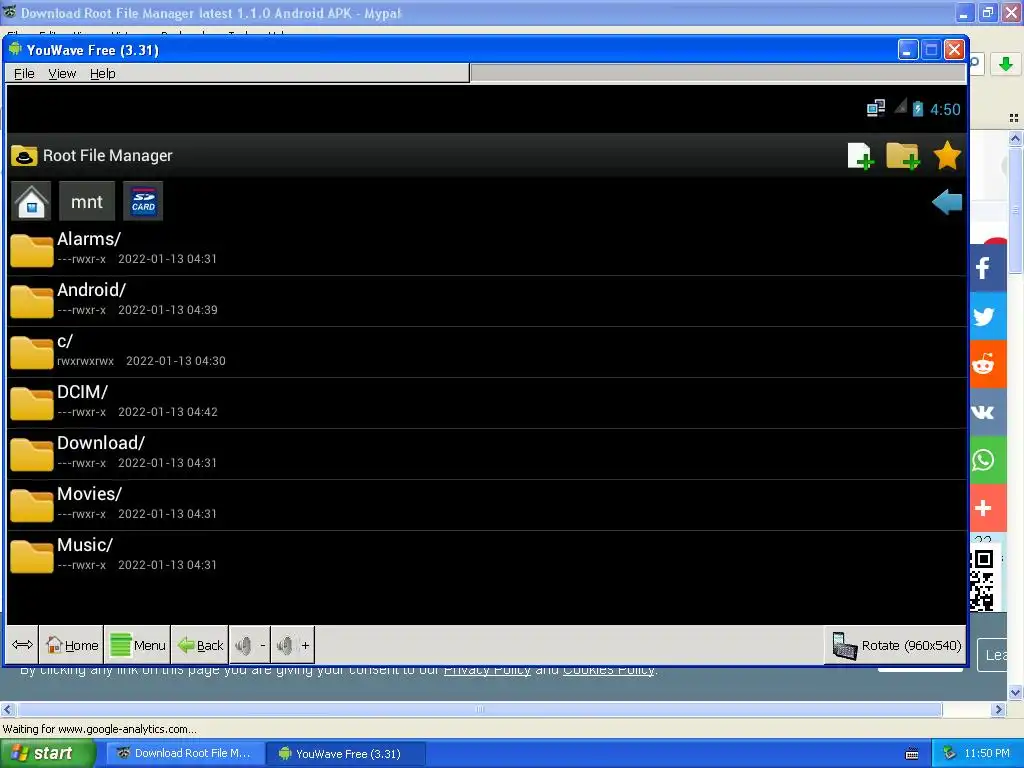This screenshot has width=1024, height=768.
Task: Click the 2022-01-13 04:39 timestamp of Android
Action: tap(168, 310)
